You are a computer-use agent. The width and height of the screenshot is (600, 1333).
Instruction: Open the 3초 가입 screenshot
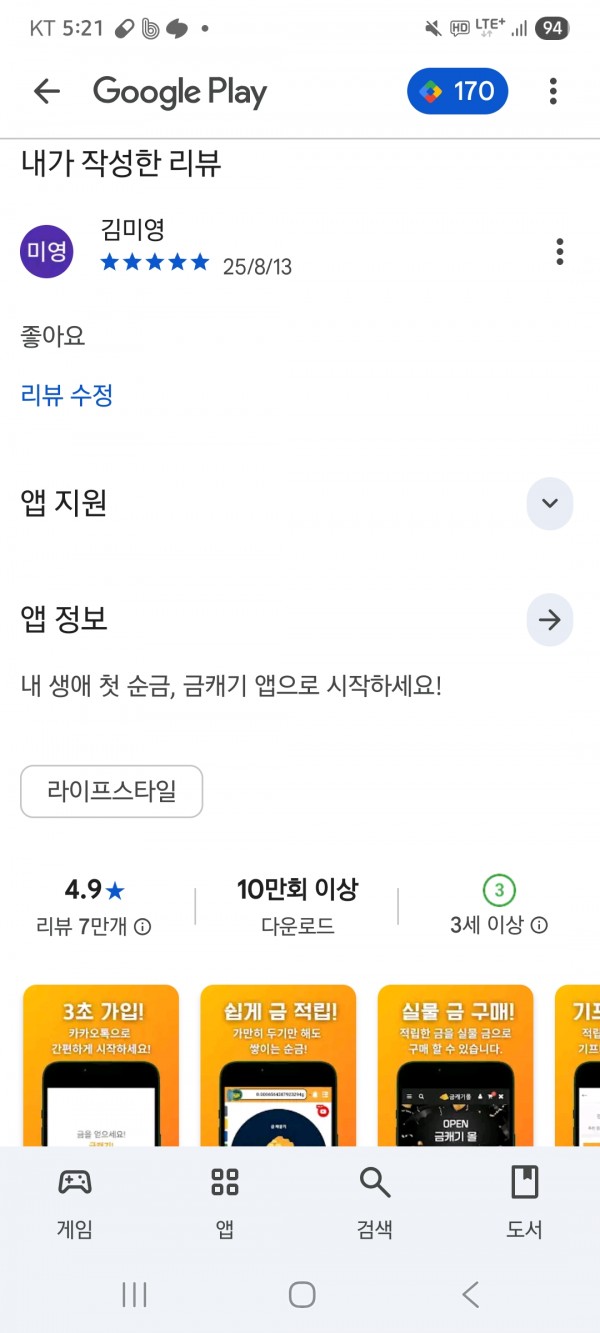click(x=101, y=1066)
